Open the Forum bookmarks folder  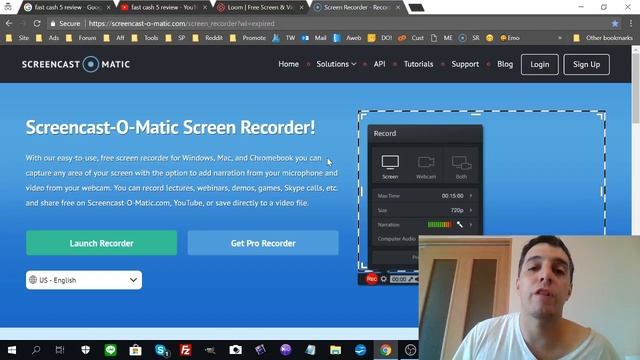pos(81,38)
